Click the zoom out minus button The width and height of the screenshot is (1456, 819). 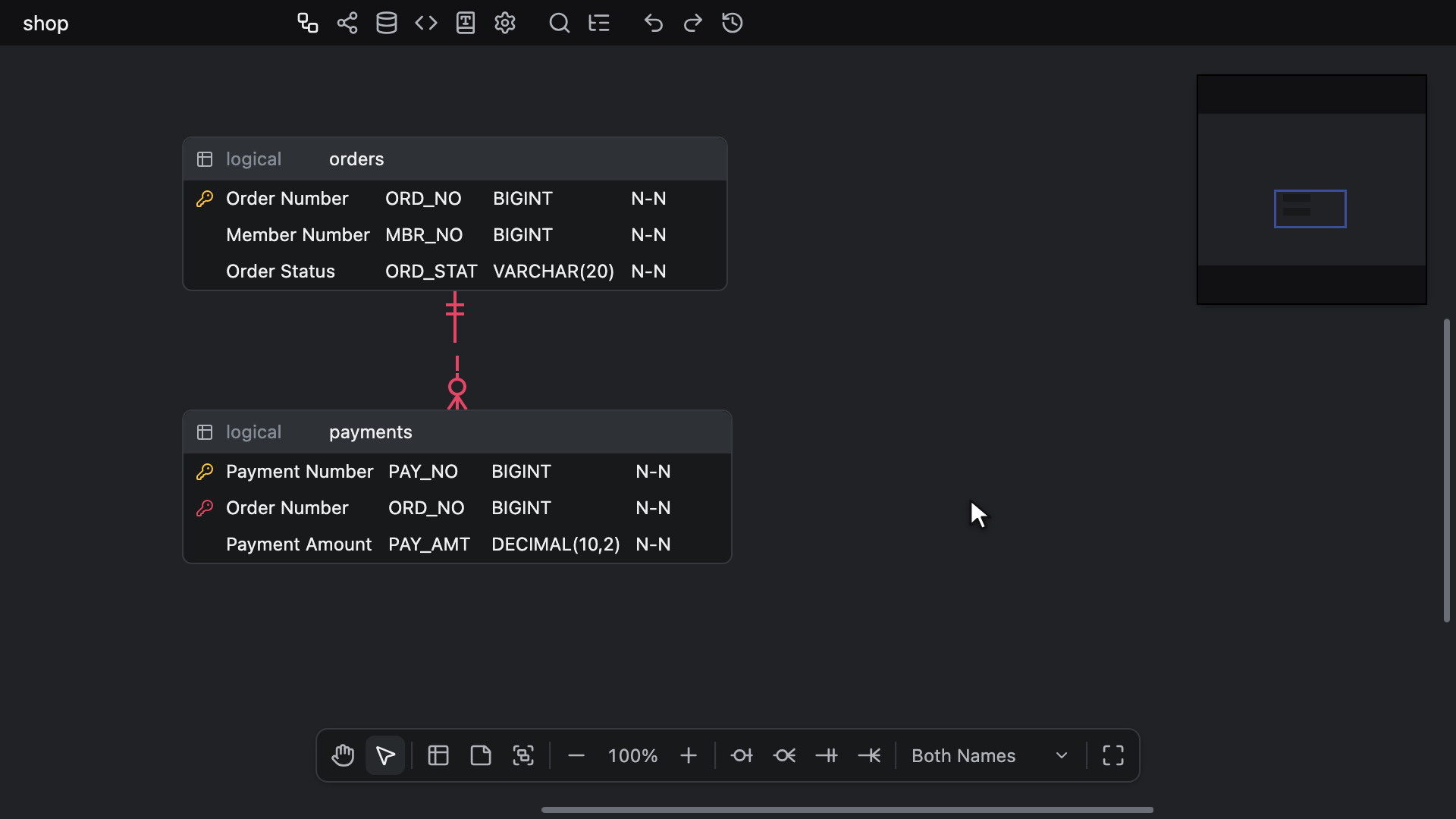click(576, 755)
